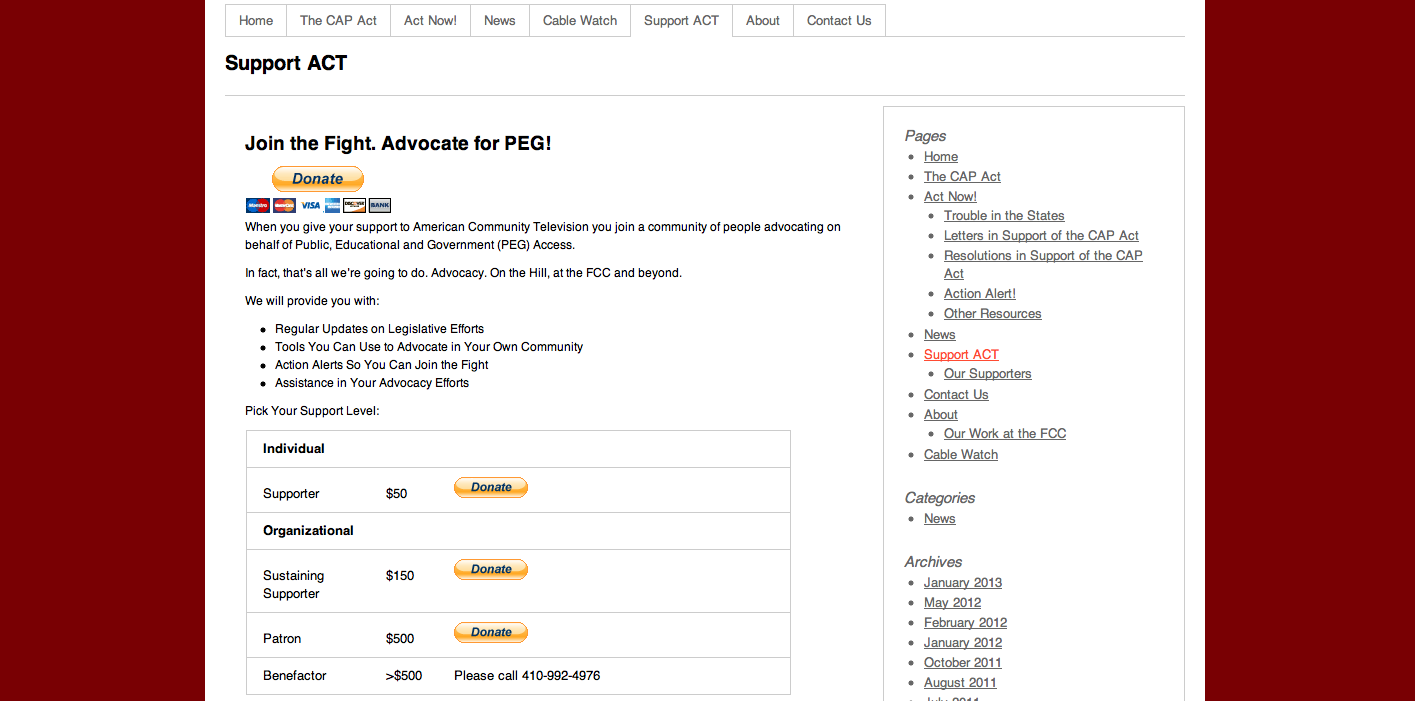The height and width of the screenshot is (701, 1415).
Task: Donate $150 as Sustaining Supporter
Action: pyautogui.click(x=491, y=570)
